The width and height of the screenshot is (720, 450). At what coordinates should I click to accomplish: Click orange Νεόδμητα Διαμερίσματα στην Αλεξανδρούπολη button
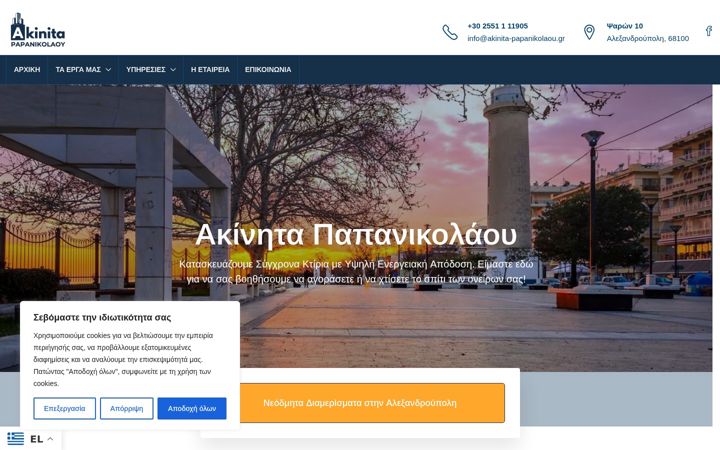[x=360, y=403]
